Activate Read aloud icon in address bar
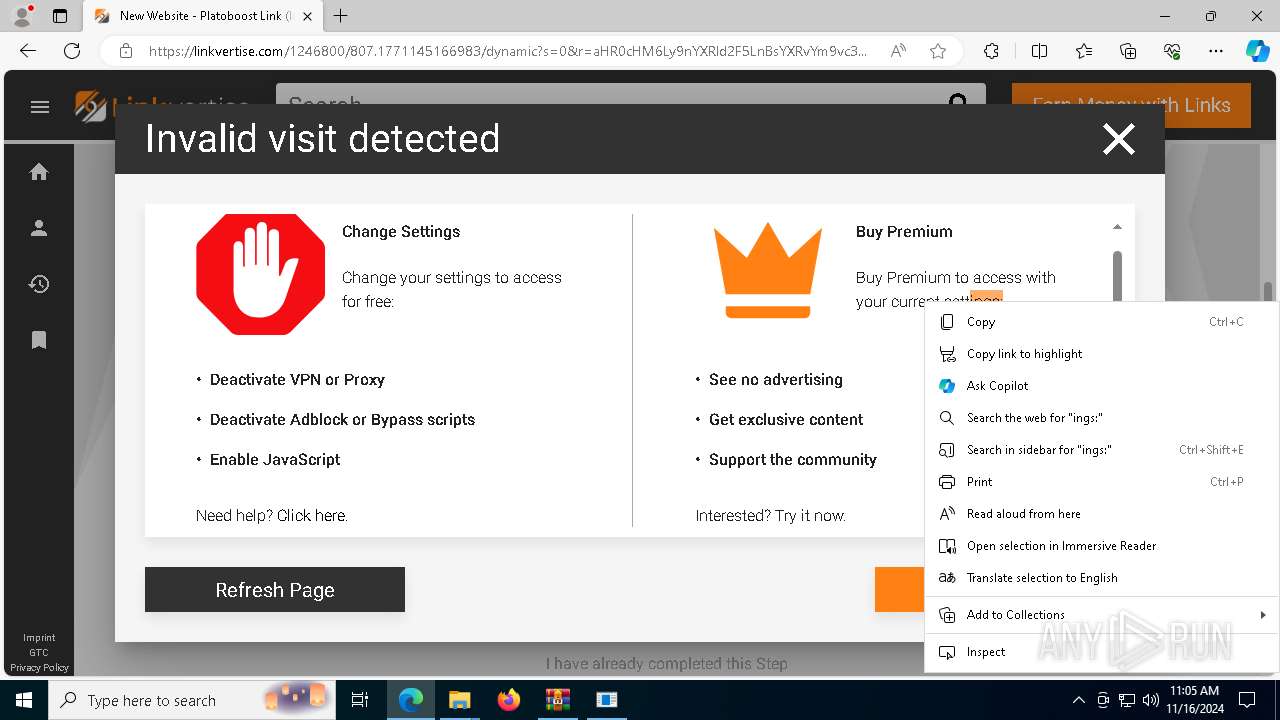The height and width of the screenshot is (720, 1280). click(x=898, y=51)
